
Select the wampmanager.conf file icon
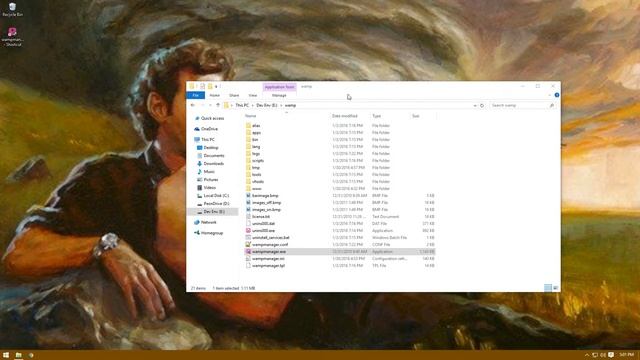(248, 244)
